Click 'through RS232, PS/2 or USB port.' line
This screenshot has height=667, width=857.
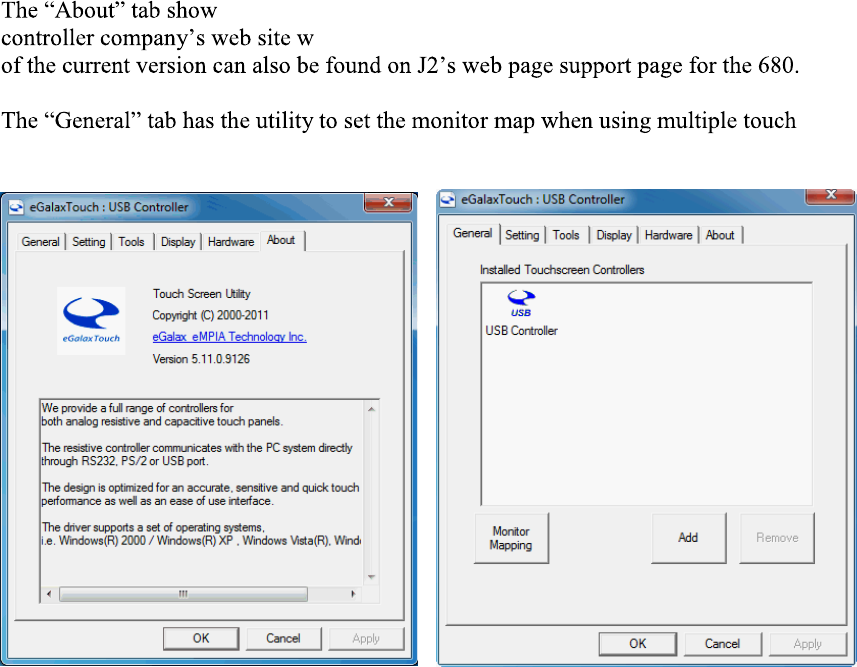click(125, 461)
